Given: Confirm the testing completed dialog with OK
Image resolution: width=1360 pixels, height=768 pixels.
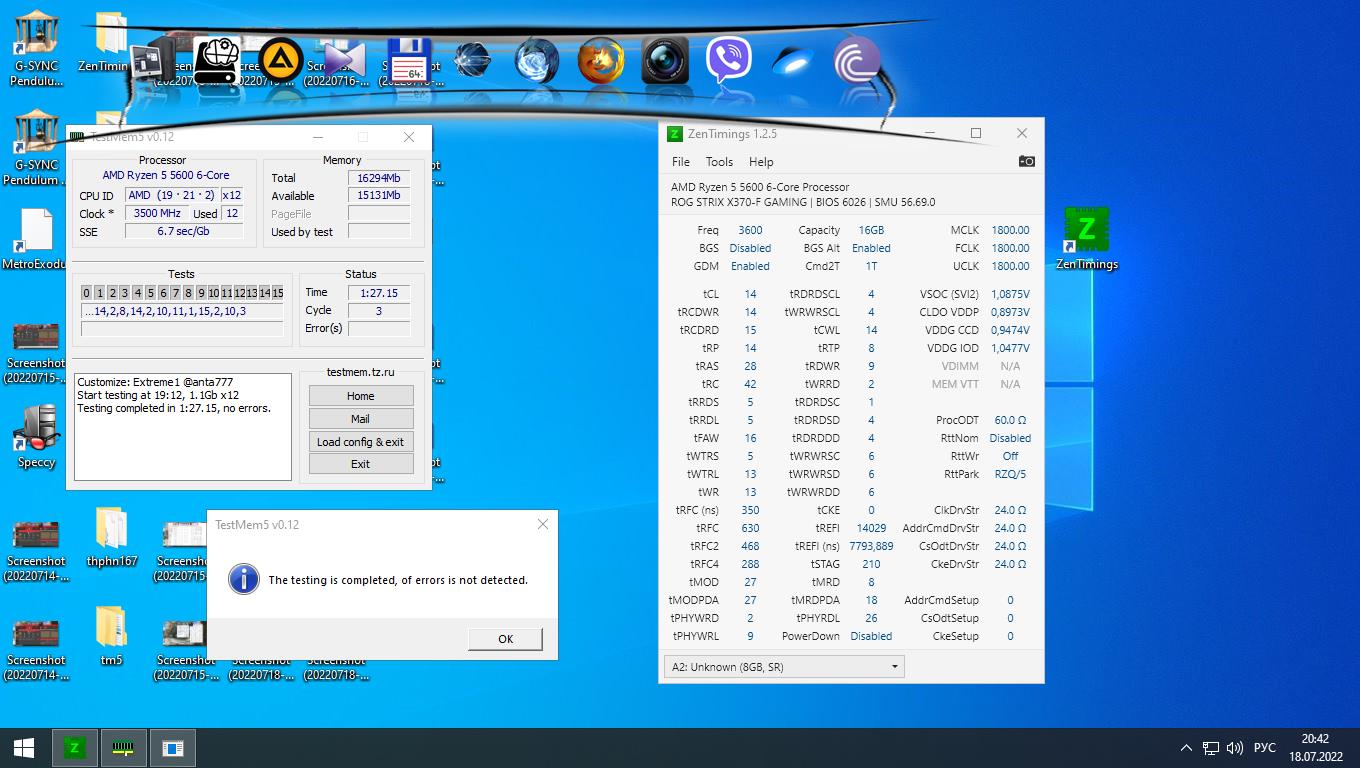Looking at the screenshot, I should click(505, 639).
